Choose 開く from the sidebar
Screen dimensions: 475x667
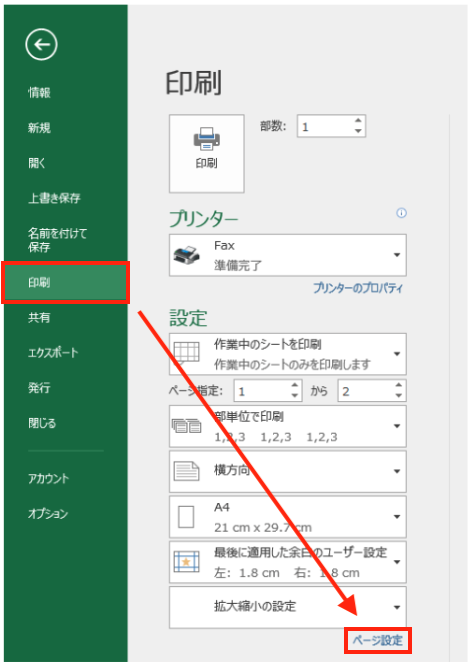pos(37,163)
